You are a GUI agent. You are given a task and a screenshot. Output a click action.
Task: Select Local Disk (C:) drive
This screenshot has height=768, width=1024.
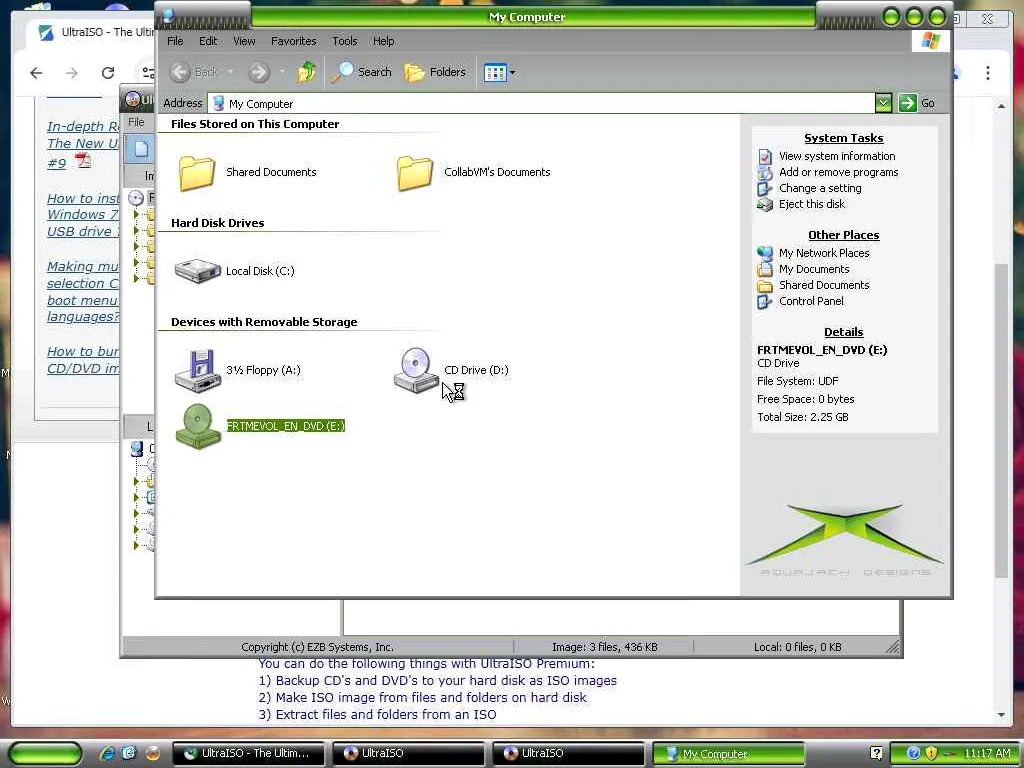[x=235, y=270]
